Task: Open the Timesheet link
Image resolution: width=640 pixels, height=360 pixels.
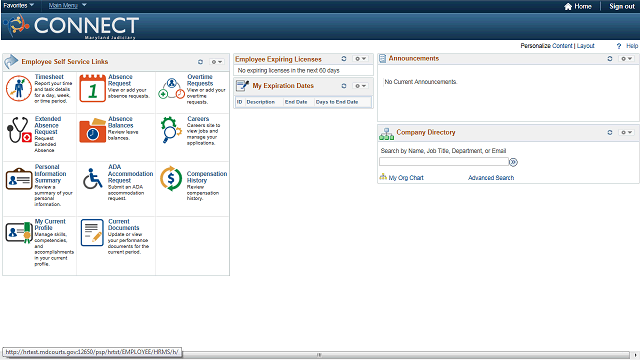Action: [49, 77]
